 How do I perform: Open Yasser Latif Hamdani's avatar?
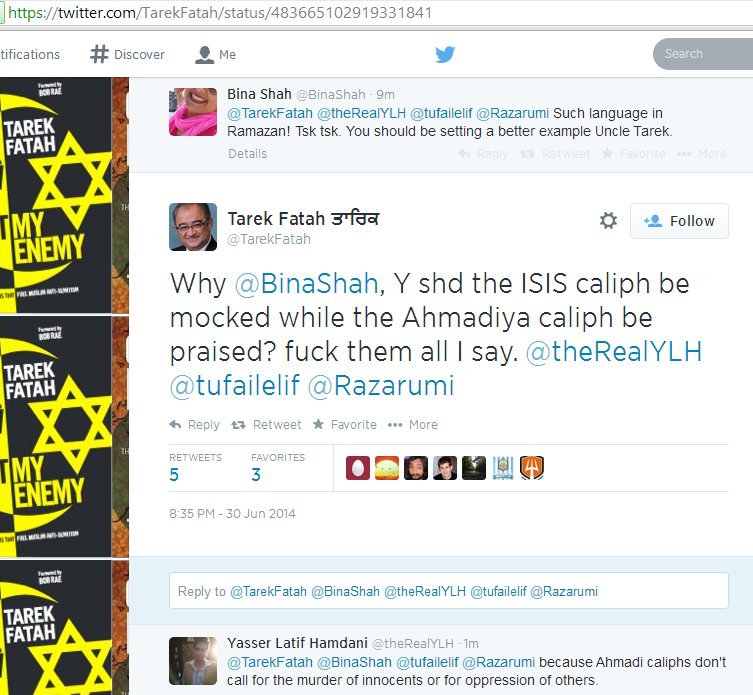[193, 661]
